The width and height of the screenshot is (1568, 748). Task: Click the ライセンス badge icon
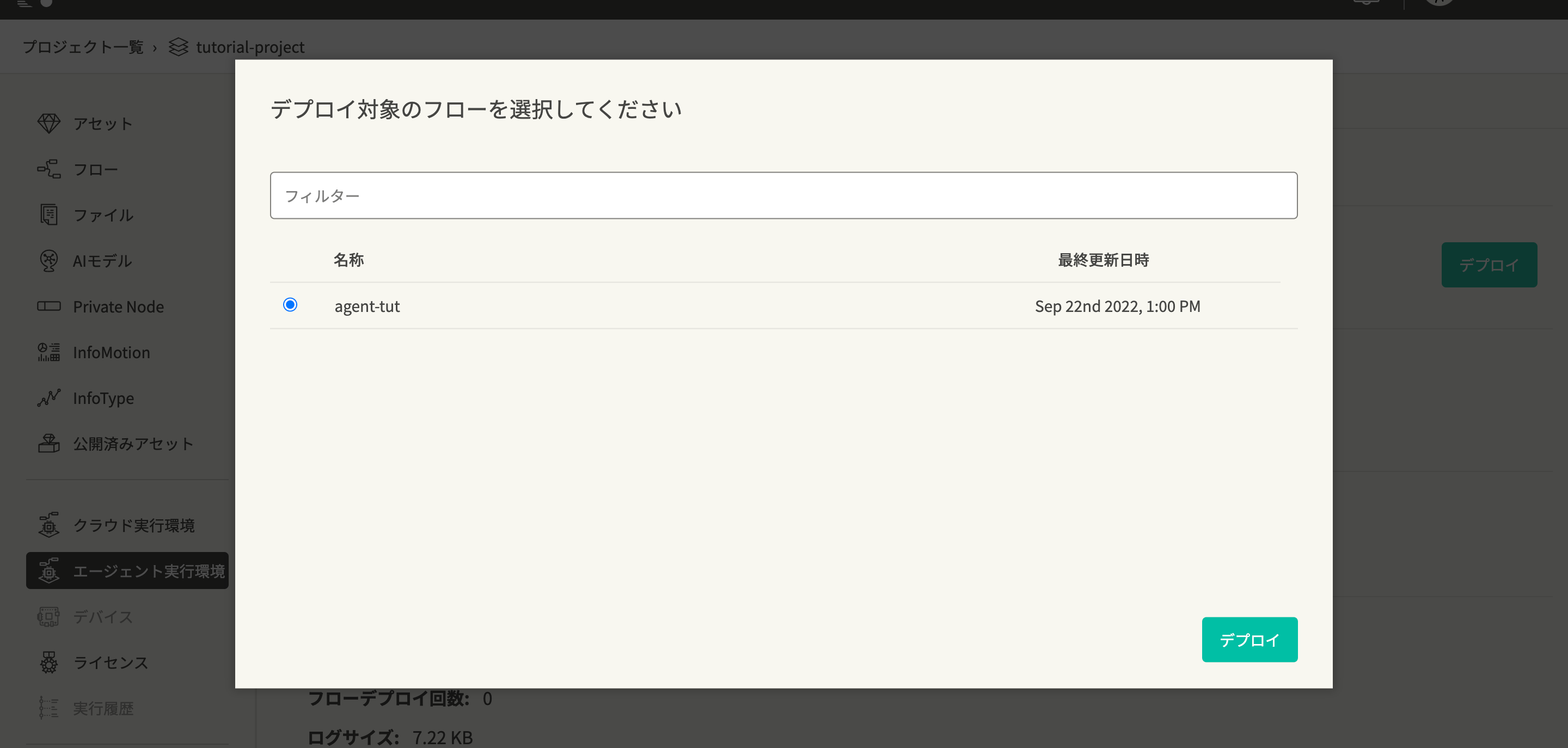(48, 662)
